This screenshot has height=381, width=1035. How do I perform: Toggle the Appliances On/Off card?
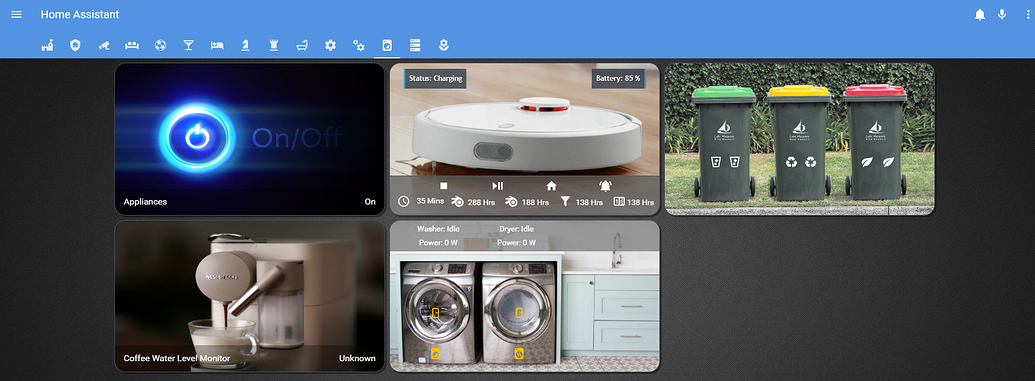(250, 139)
